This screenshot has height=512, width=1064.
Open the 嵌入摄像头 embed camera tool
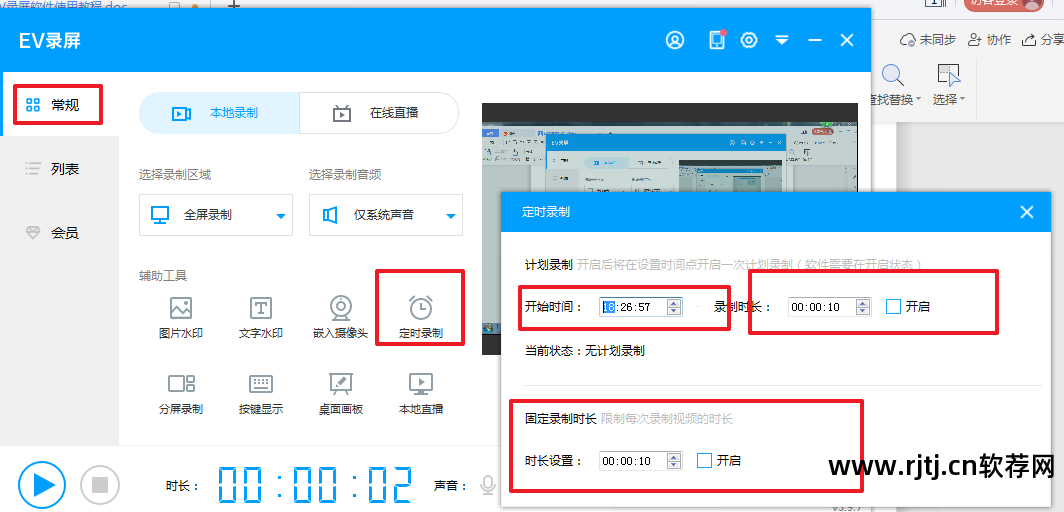(x=341, y=318)
